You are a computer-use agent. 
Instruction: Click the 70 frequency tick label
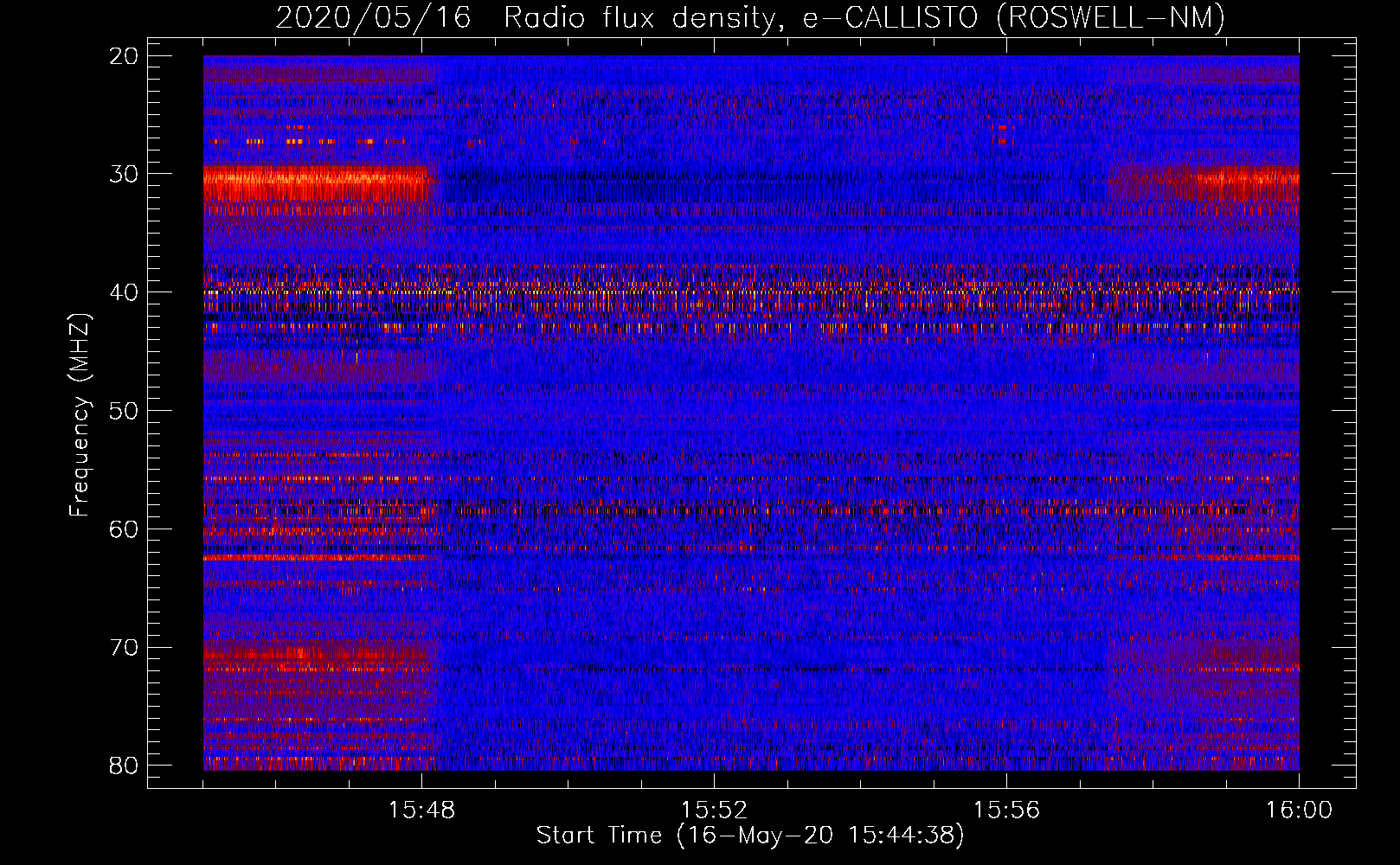(125, 648)
